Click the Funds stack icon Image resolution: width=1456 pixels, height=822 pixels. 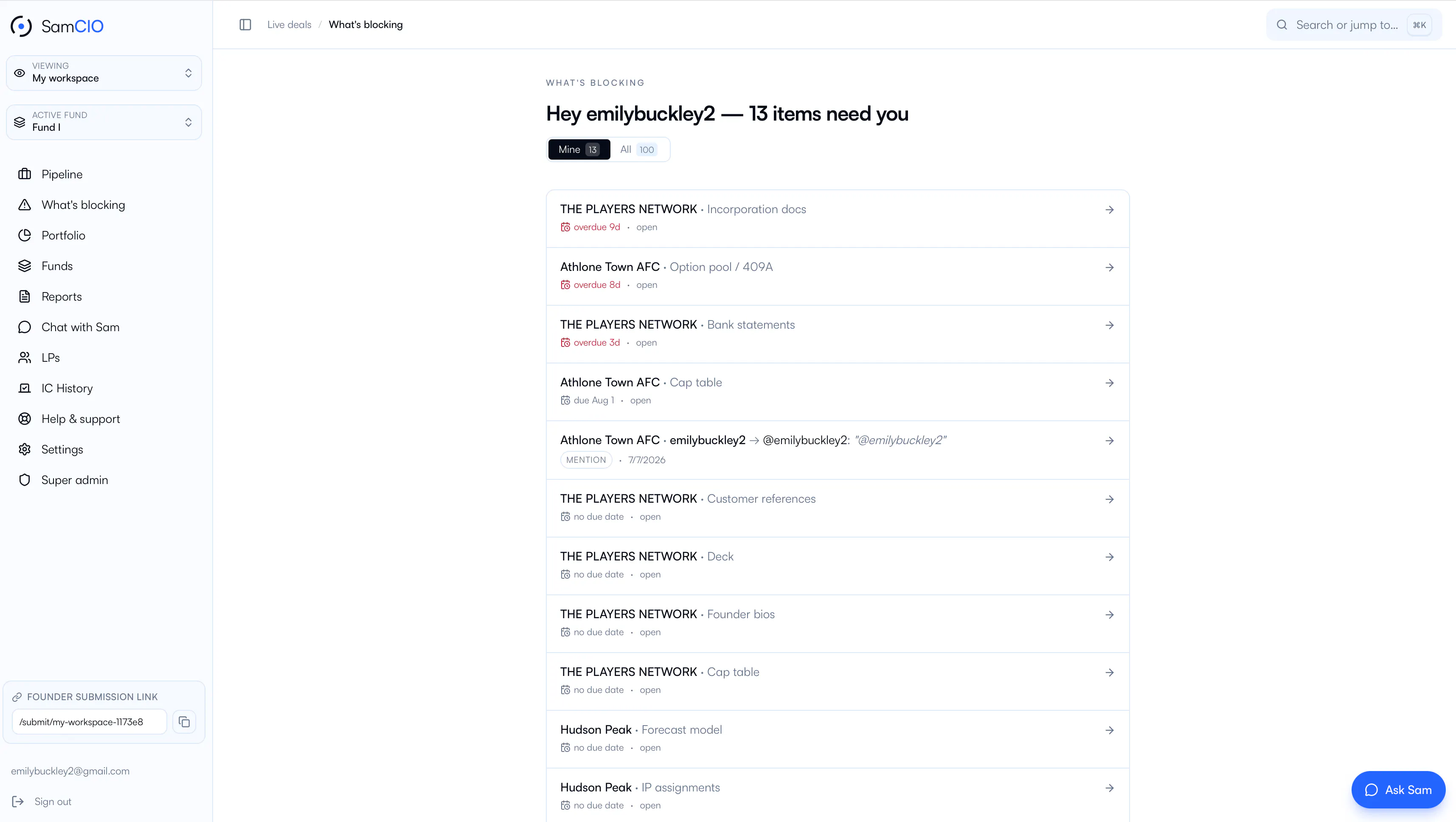coord(24,266)
